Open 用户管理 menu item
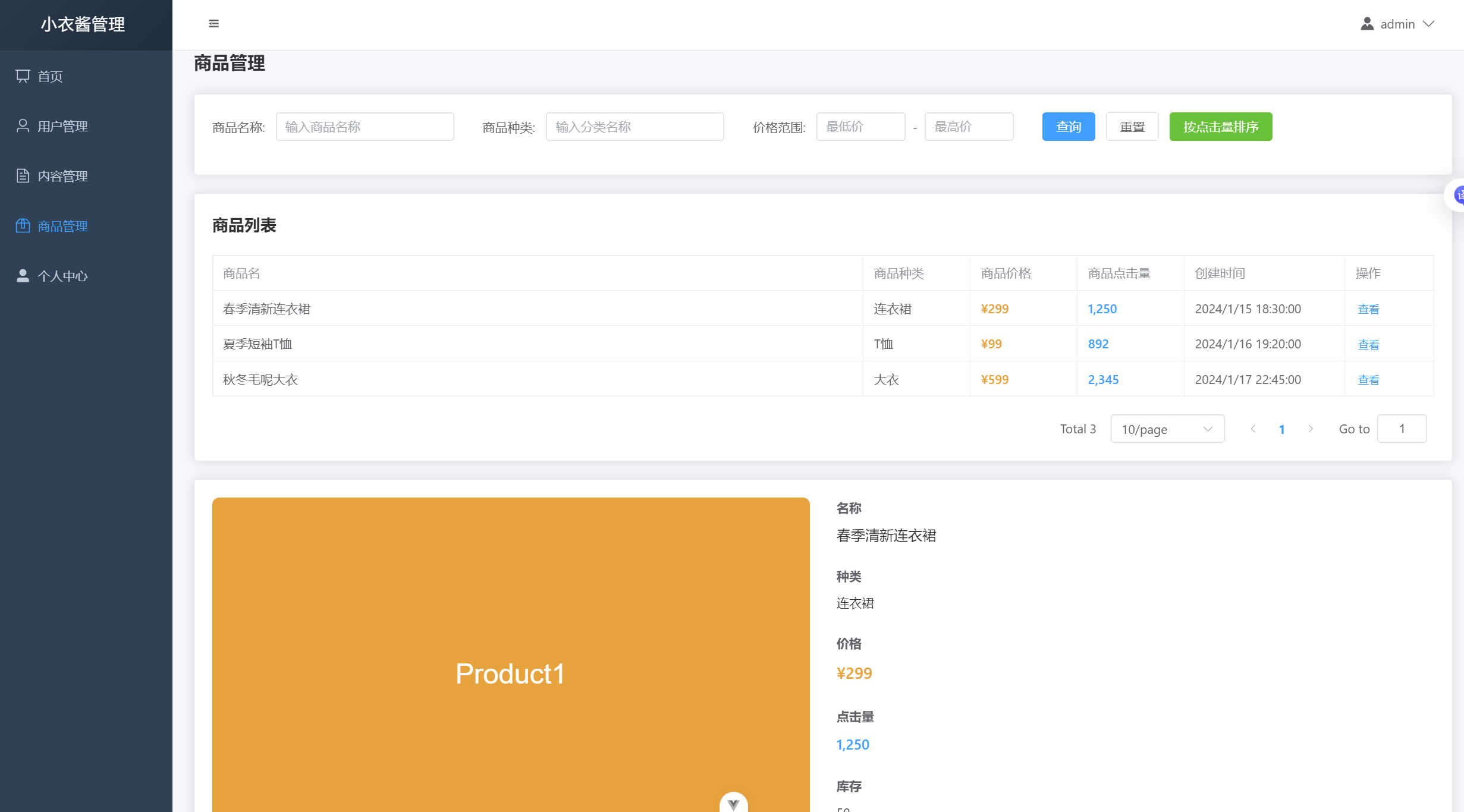Viewport: 1464px width, 812px height. pyautogui.click(x=62, y=126)
